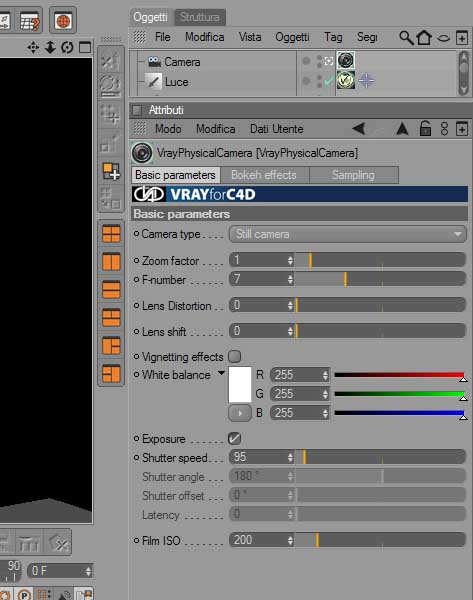The image size is (473, 600).
Task: Click the viewport move arrows icon
Action: tap(33, 48)
